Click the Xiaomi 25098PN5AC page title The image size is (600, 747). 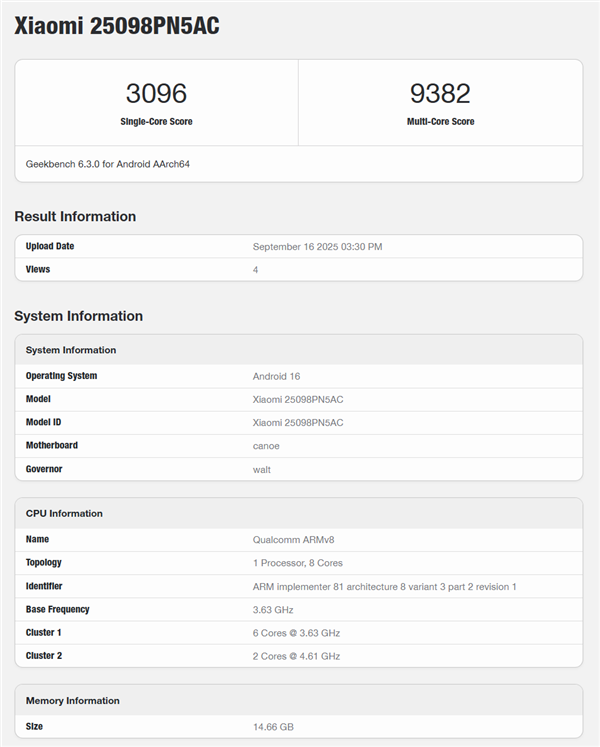coord(116,27)
